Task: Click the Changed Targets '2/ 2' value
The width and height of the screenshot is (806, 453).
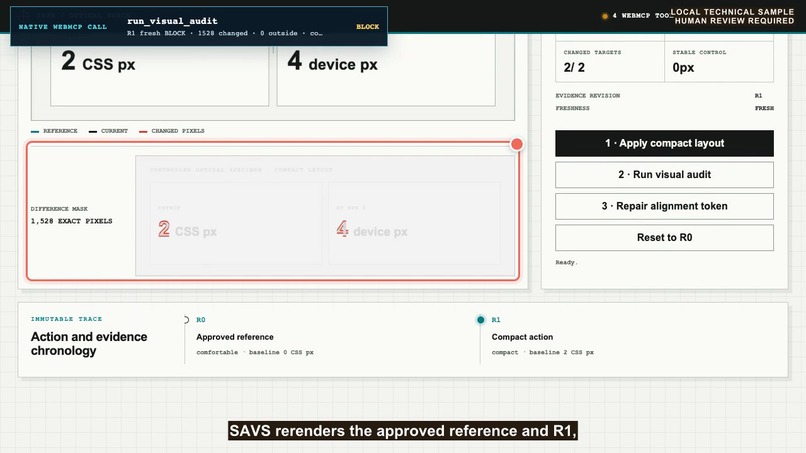Action: (574, 67)
